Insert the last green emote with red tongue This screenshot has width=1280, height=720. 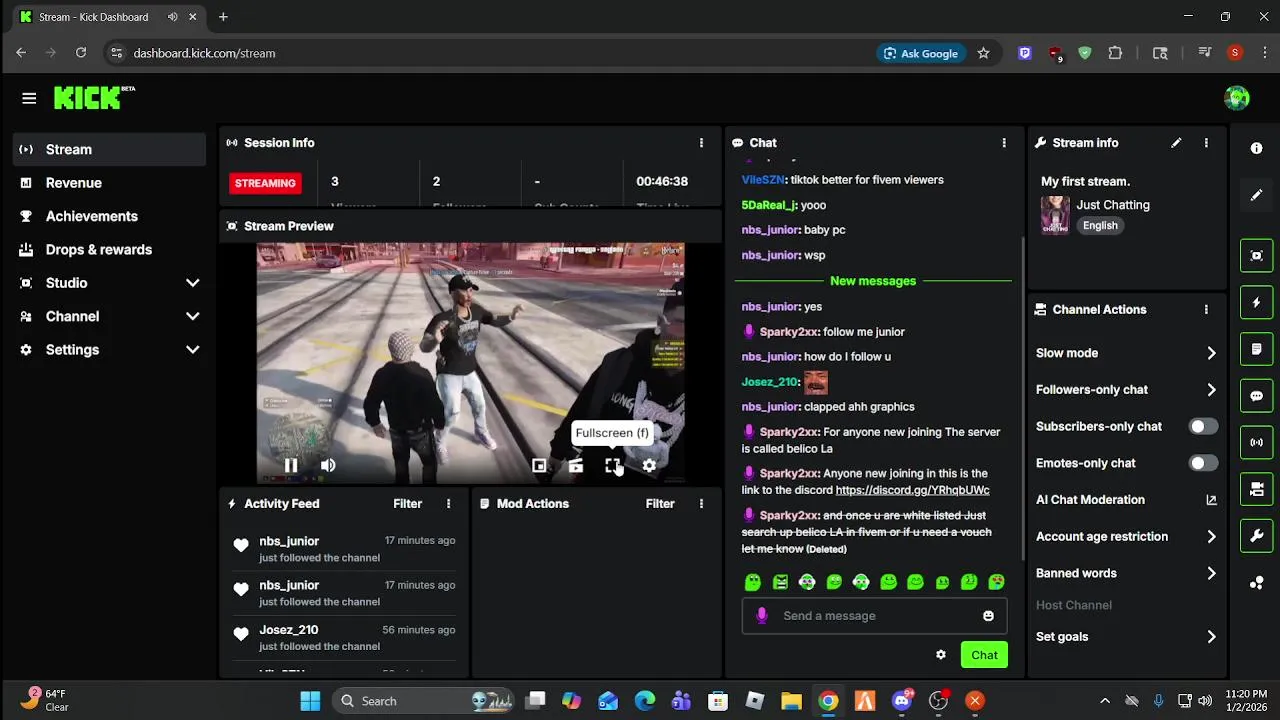[x=996, y=582]
